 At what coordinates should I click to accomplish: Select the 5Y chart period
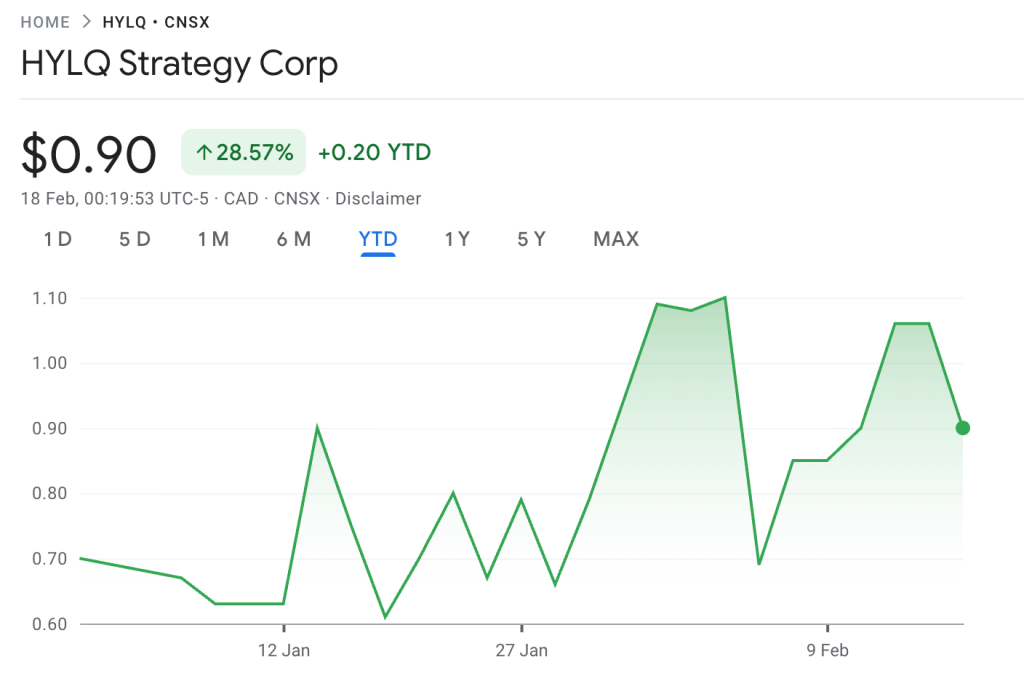[x=531, y=239]
